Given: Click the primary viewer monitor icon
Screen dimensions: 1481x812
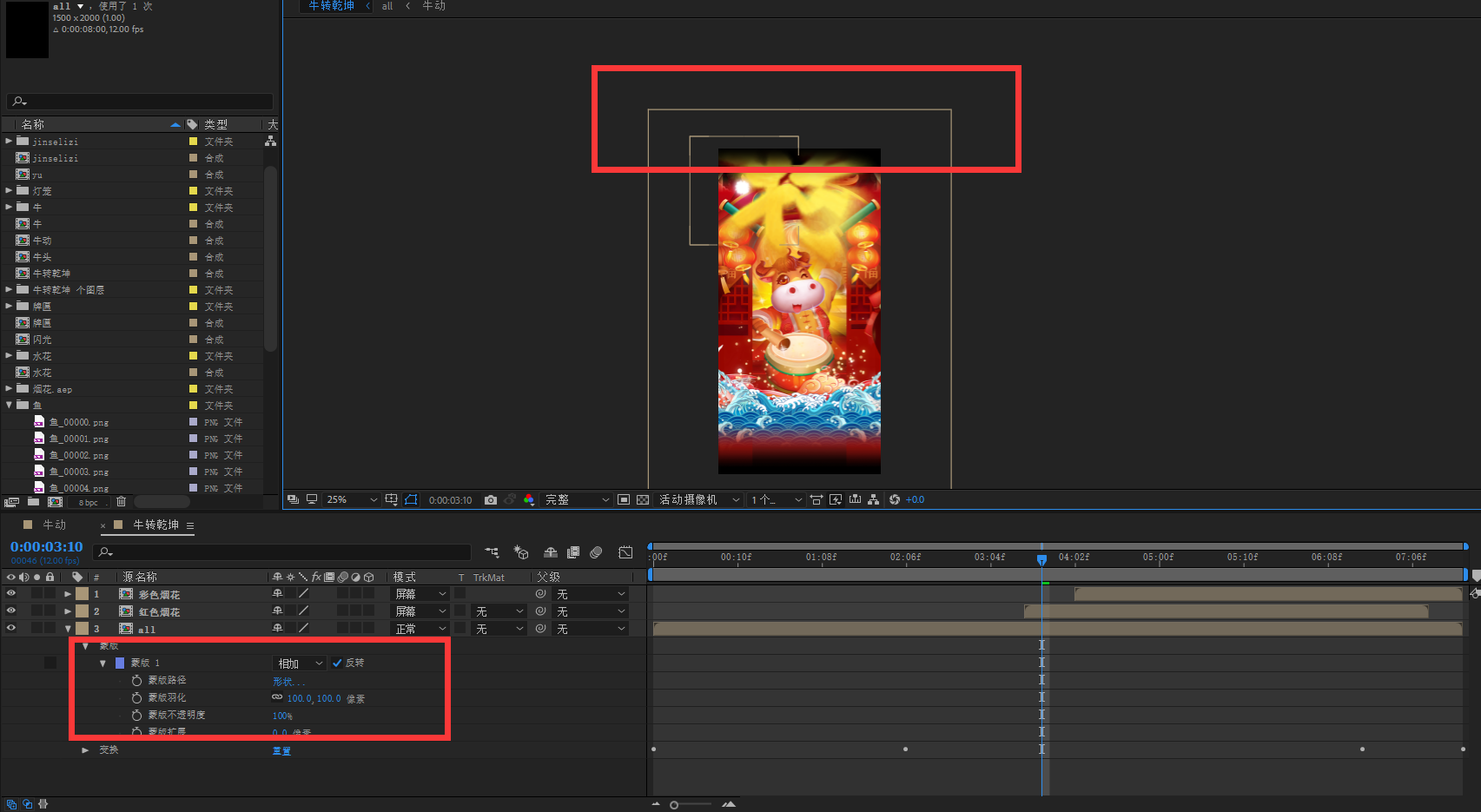Looking at the screenshot, I should (312, 499).
